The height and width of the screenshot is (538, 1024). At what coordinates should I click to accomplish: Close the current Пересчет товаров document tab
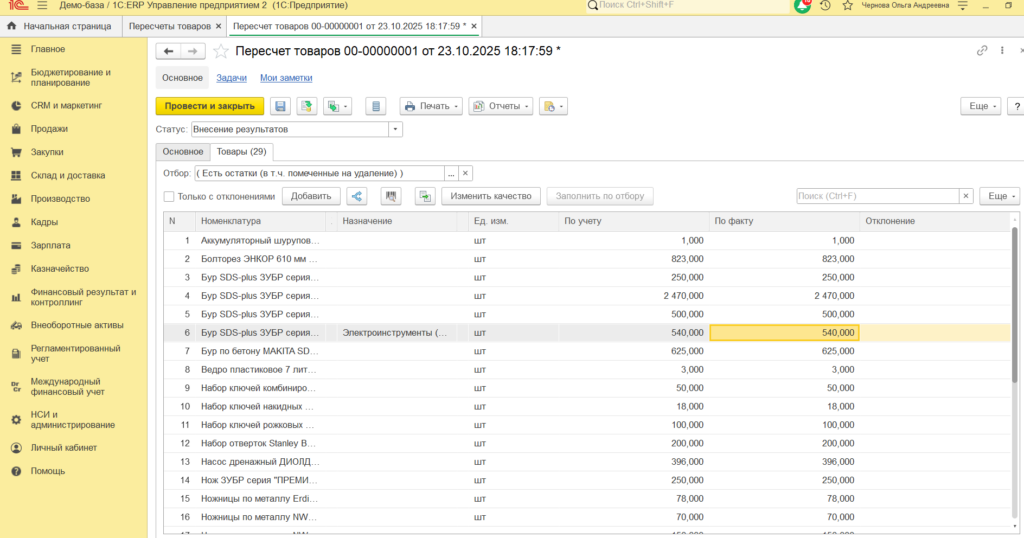coord(474,26)
